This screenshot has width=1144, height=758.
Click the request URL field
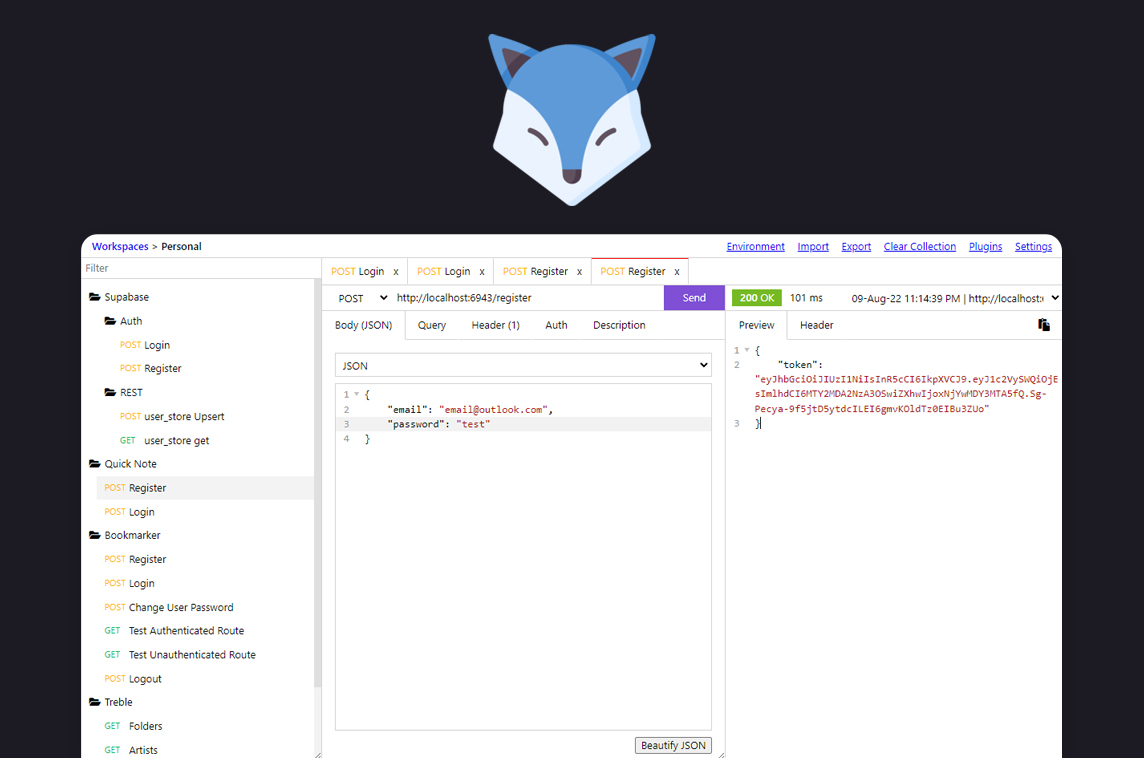(527, 298)
